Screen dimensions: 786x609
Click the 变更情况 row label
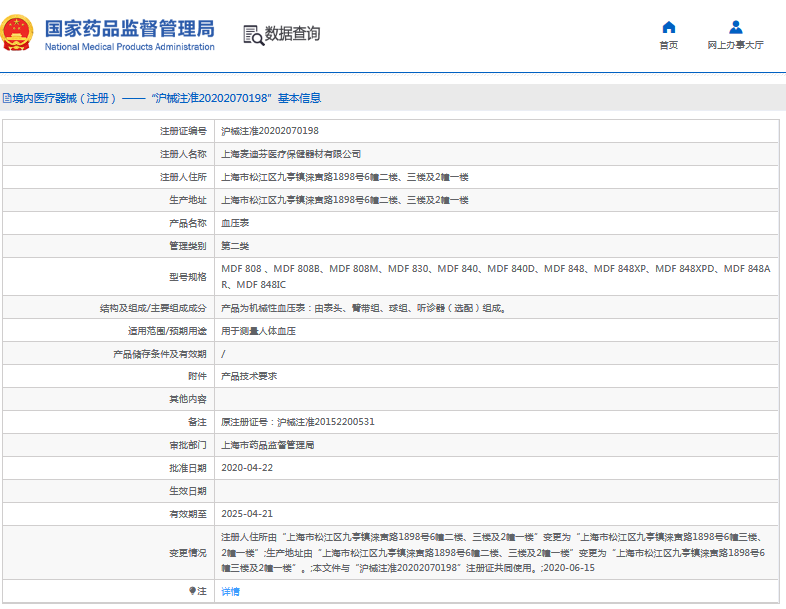187,553
